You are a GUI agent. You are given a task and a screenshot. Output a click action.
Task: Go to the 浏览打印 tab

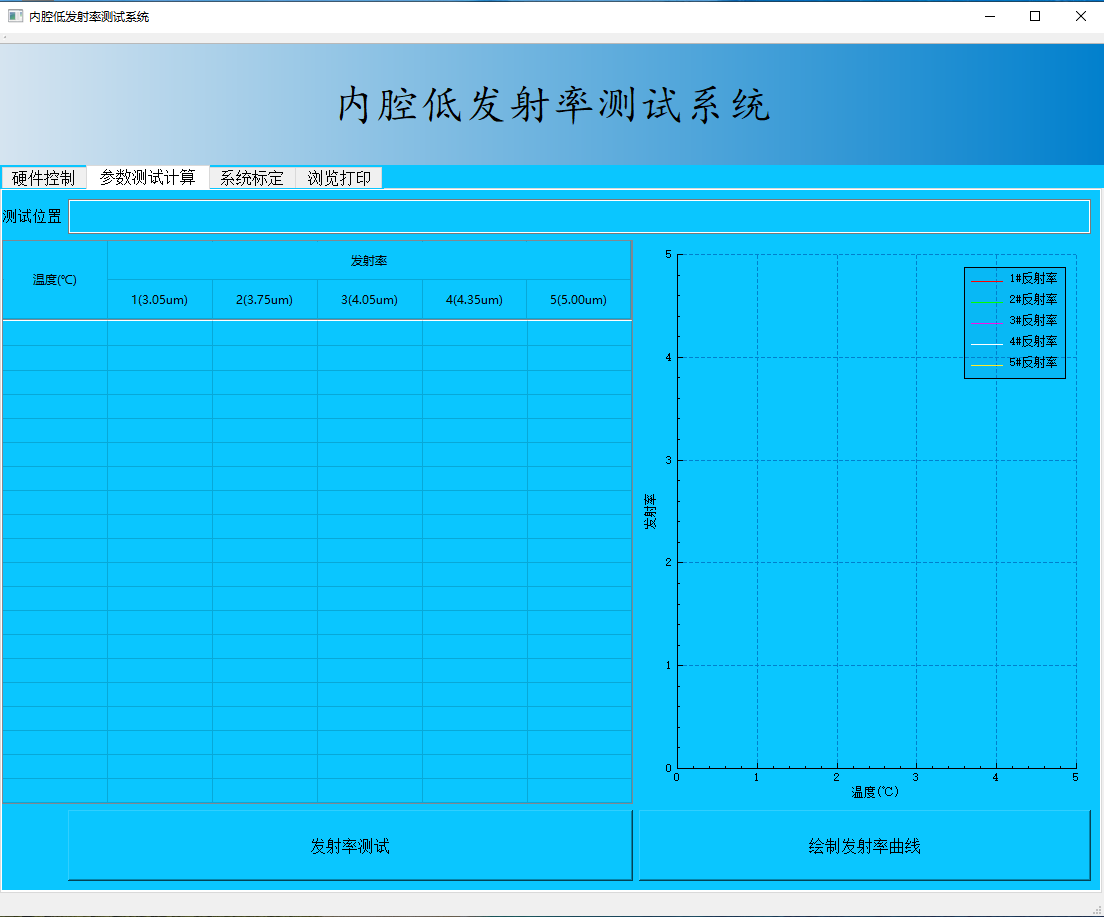click(339, 178)
